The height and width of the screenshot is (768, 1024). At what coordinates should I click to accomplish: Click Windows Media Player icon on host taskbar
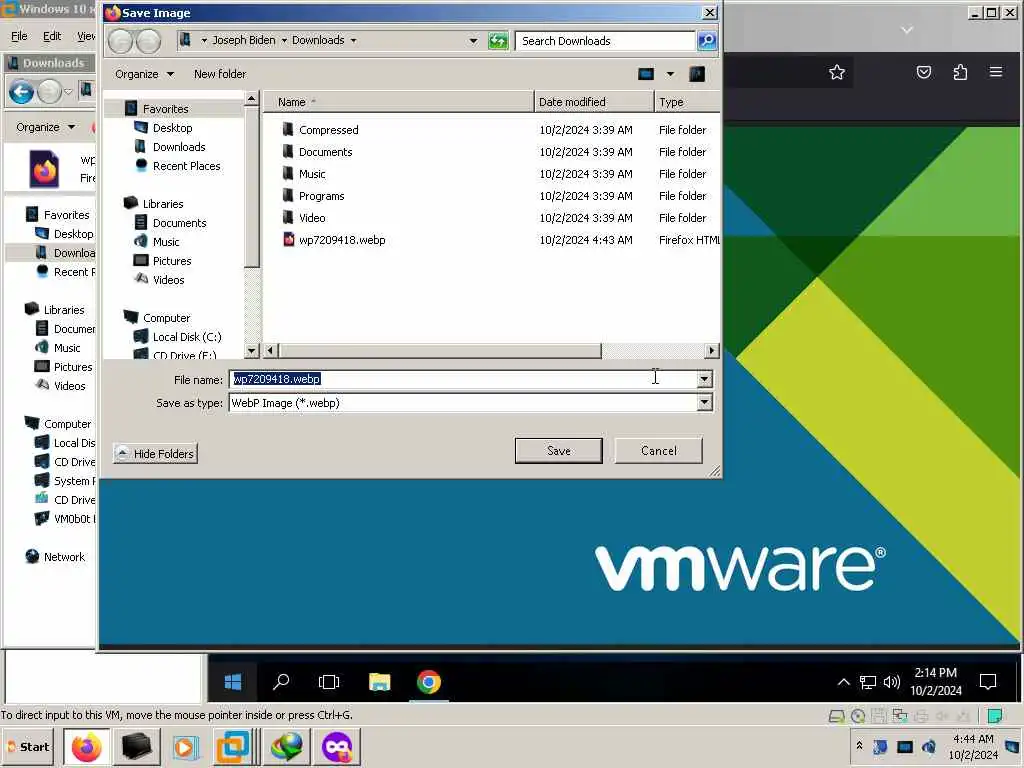tap(185, 747)
